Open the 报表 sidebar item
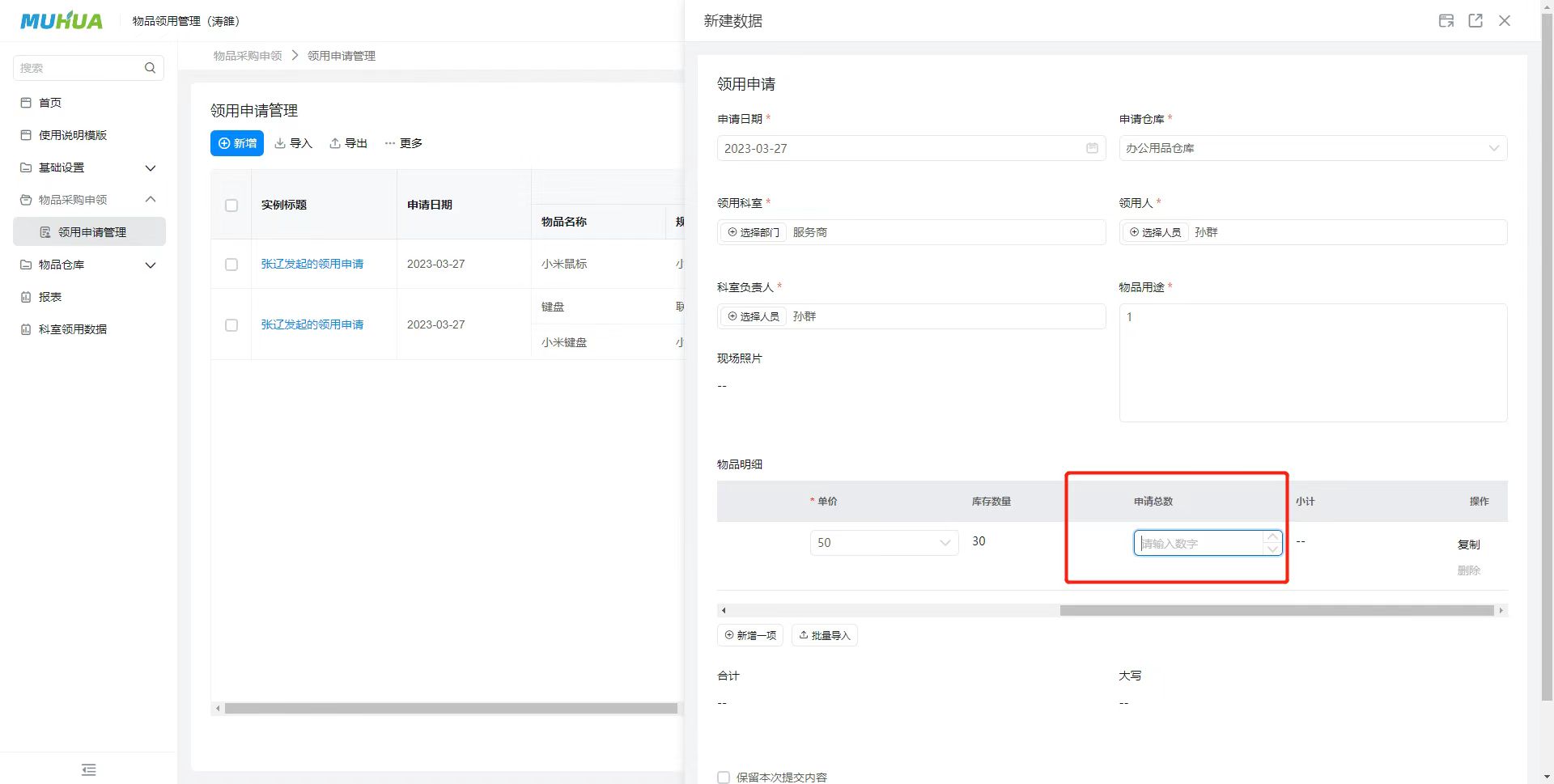 click(x=50, y=297)
